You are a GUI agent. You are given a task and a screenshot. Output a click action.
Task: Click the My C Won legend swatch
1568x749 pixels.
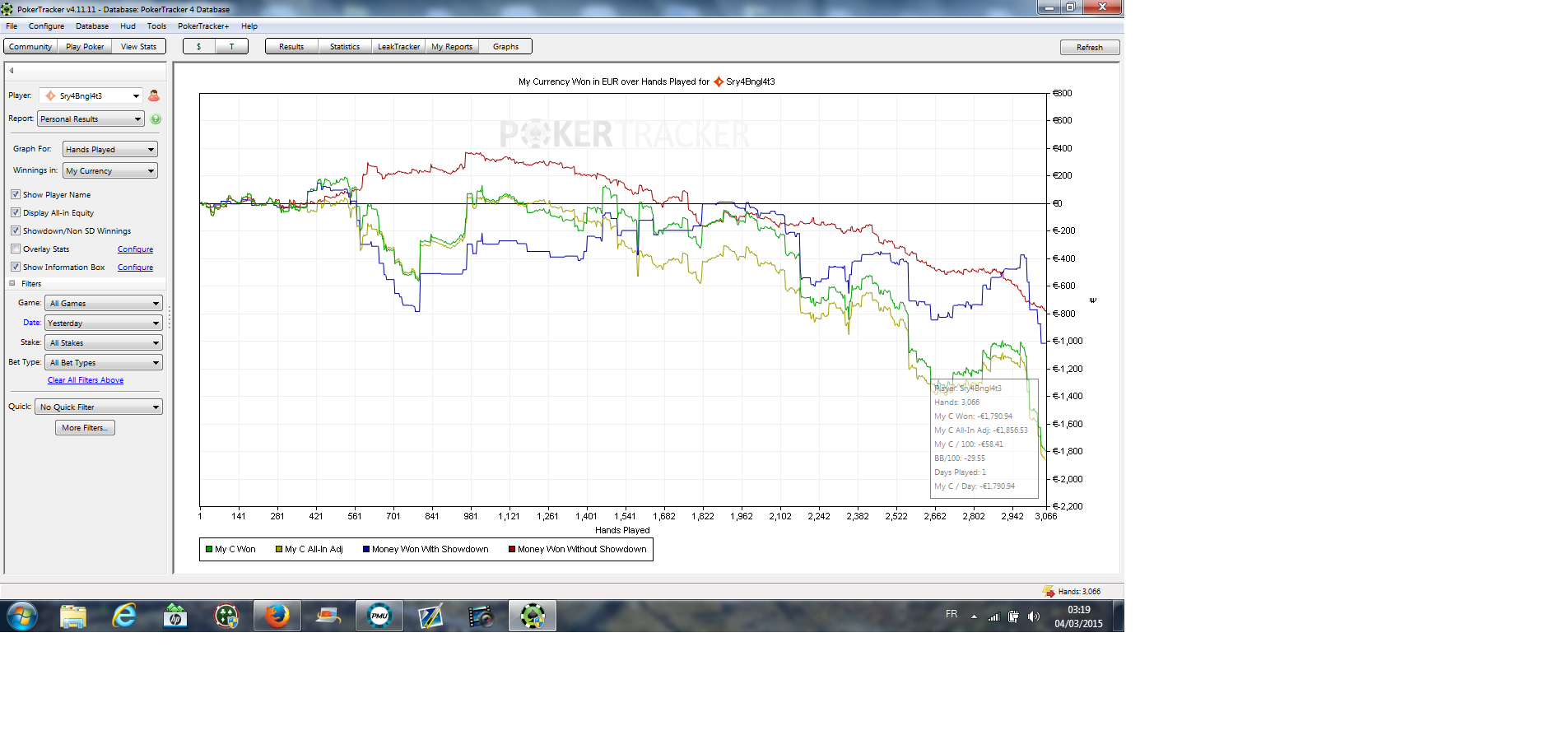[x=209, y=549]
